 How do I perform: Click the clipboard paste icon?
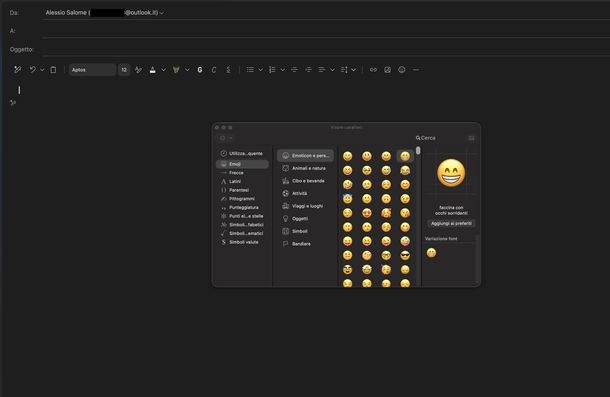[x=53, y=70]
